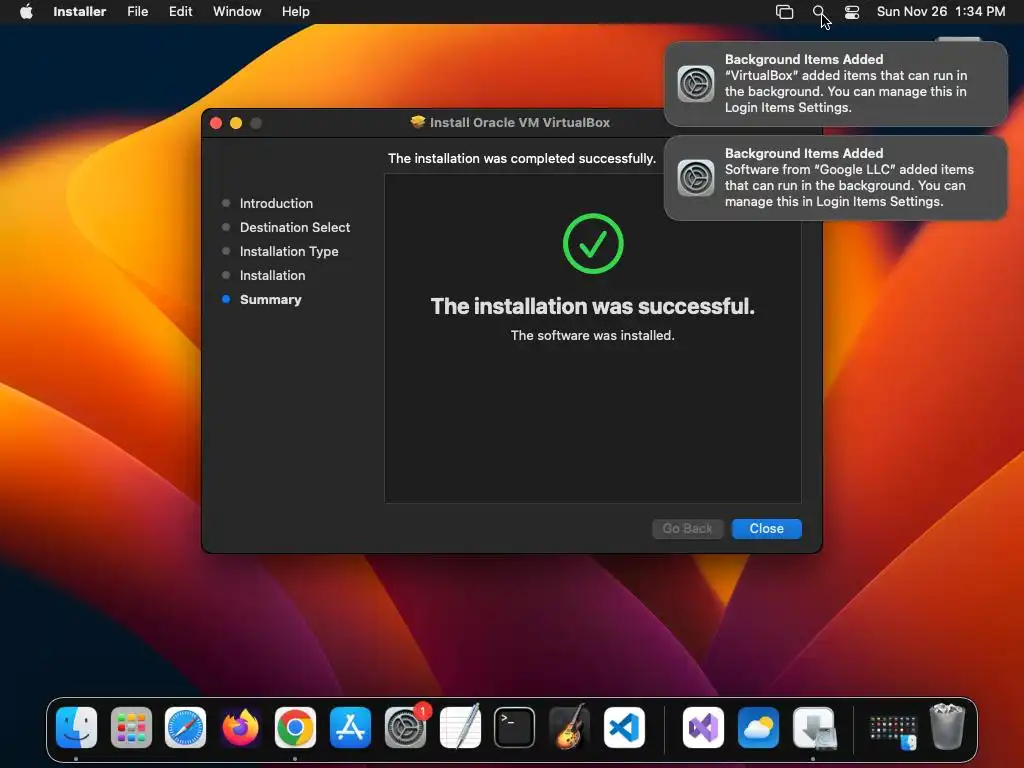Launch Firefox from the Dock

[x=240, y=728]
